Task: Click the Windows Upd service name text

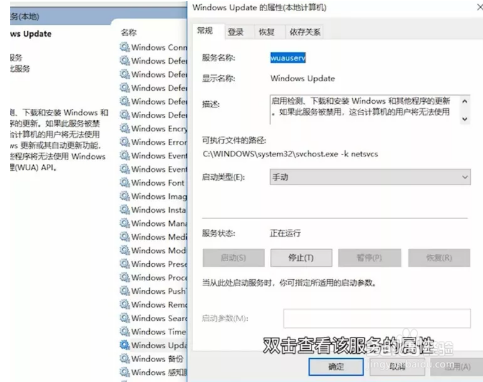Action: pyautogui.click(x=159, y=345)
